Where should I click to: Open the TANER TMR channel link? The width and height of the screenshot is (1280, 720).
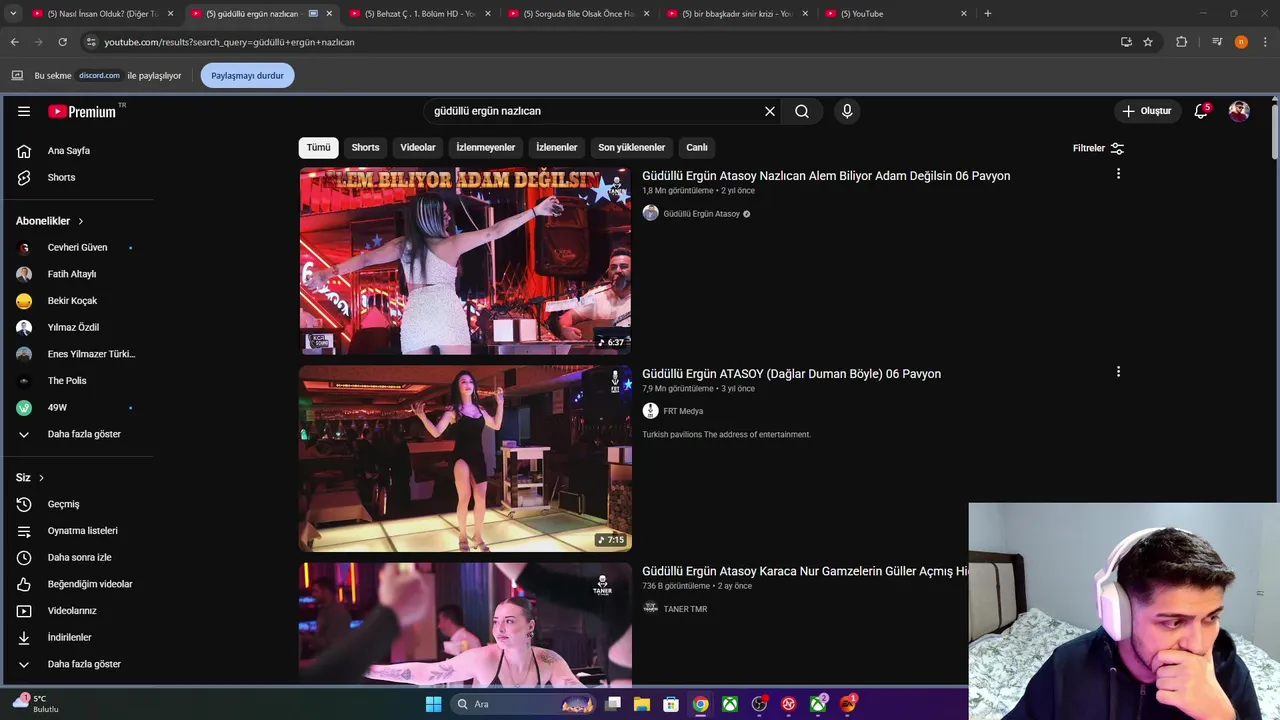pyautogui.click(x=685, y=609)
